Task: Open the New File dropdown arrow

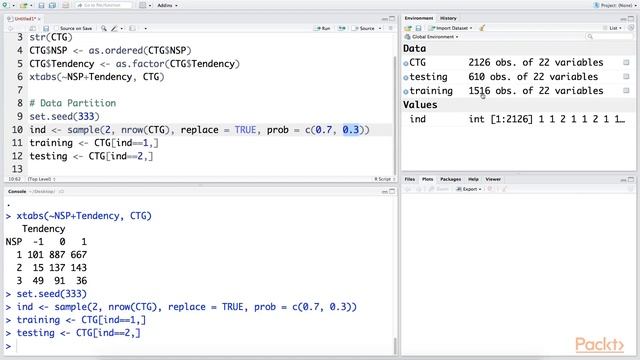Action: 13,6
